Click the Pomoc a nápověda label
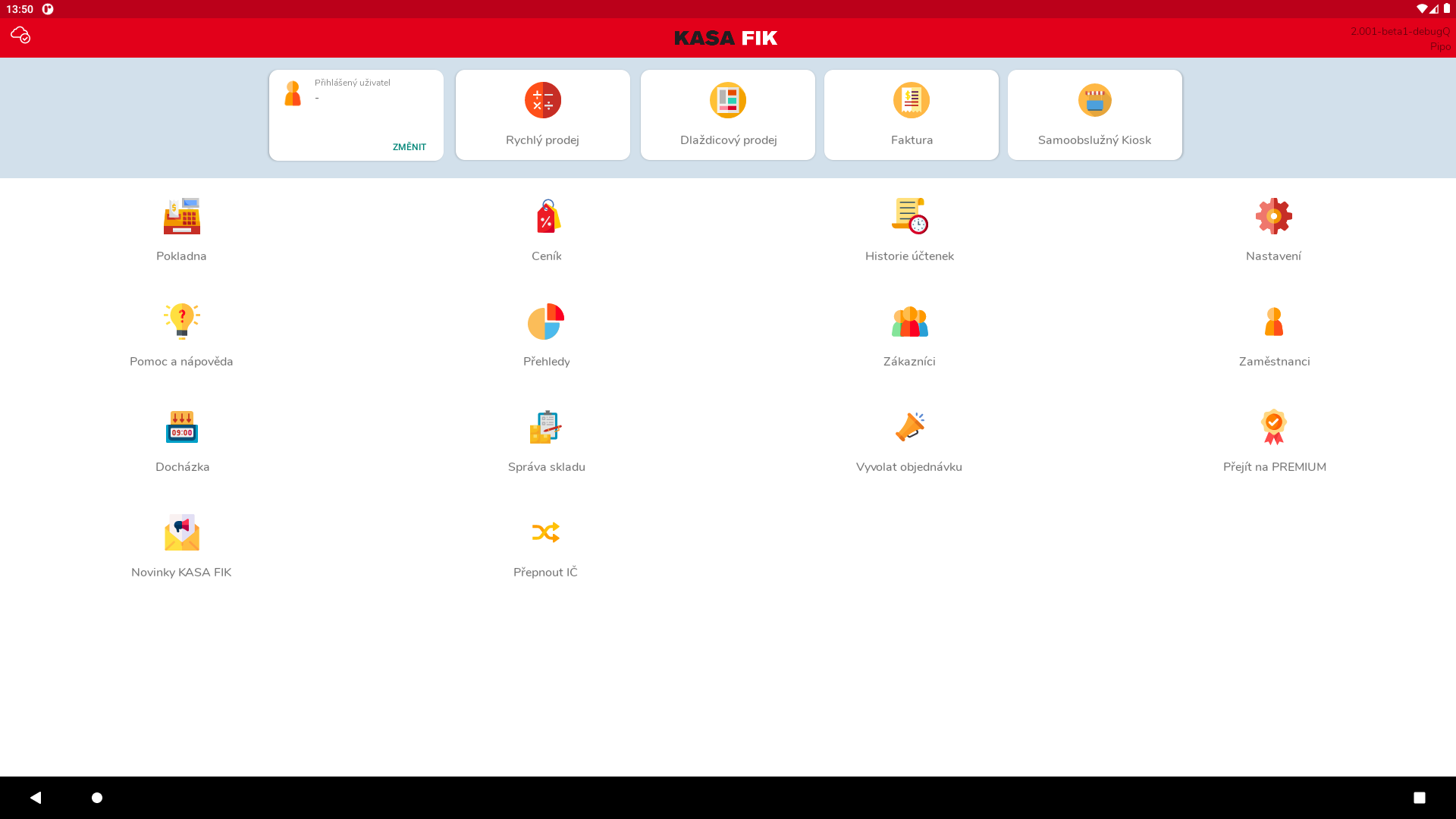Screen dimensions: 1456x819 (181, 362)
